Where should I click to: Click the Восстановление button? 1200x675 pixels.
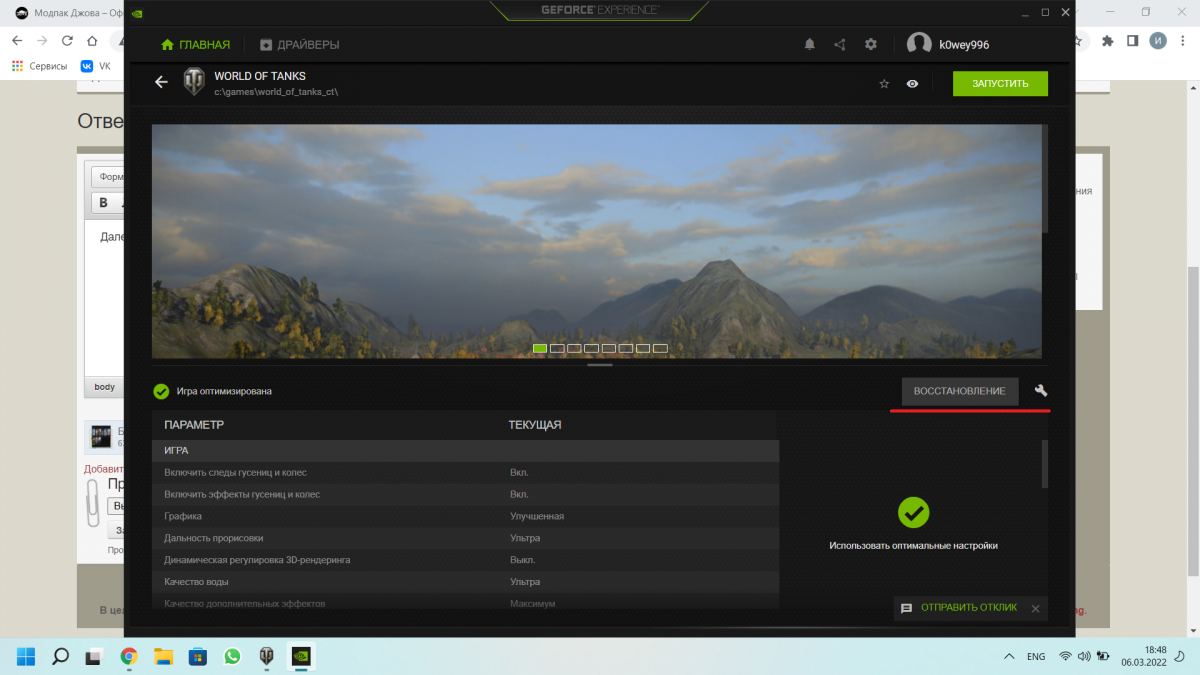(960, 391)
